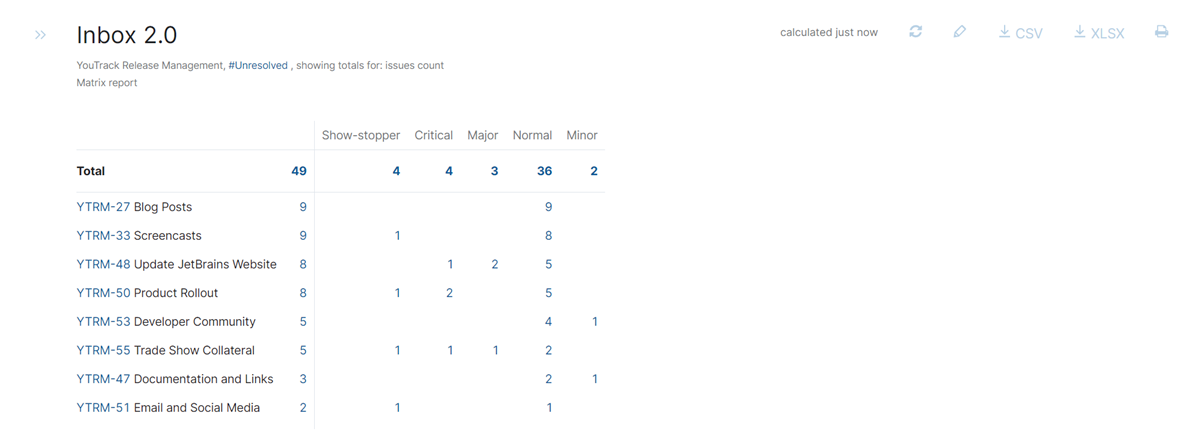
Task: Expand the sidebar with double chevron
Action: 40,35
